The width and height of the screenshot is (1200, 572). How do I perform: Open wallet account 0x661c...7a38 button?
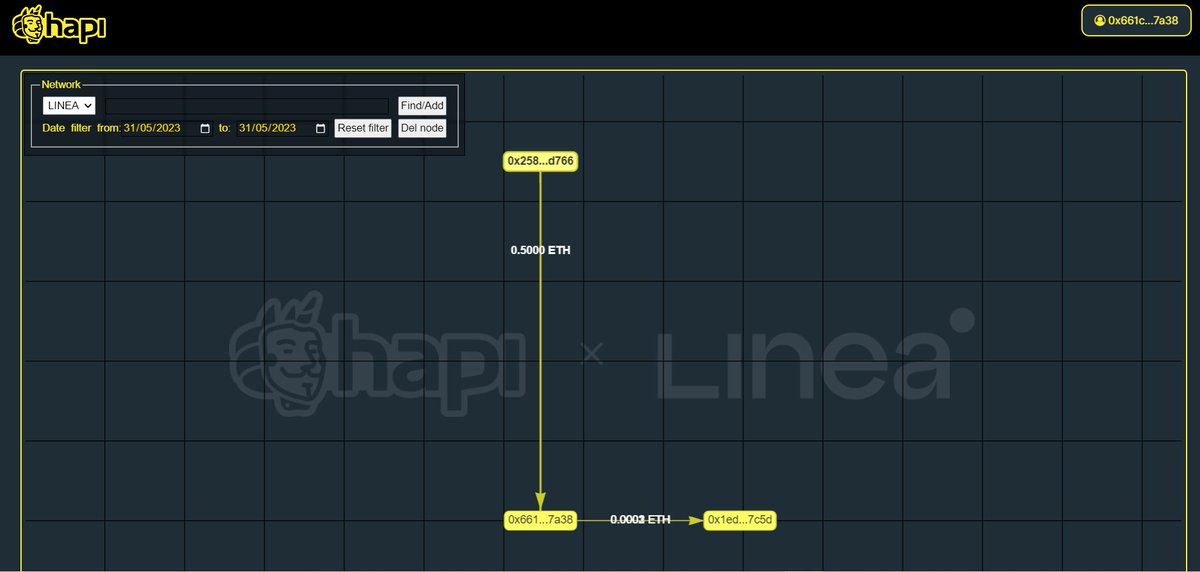(x=1135, y=20)
